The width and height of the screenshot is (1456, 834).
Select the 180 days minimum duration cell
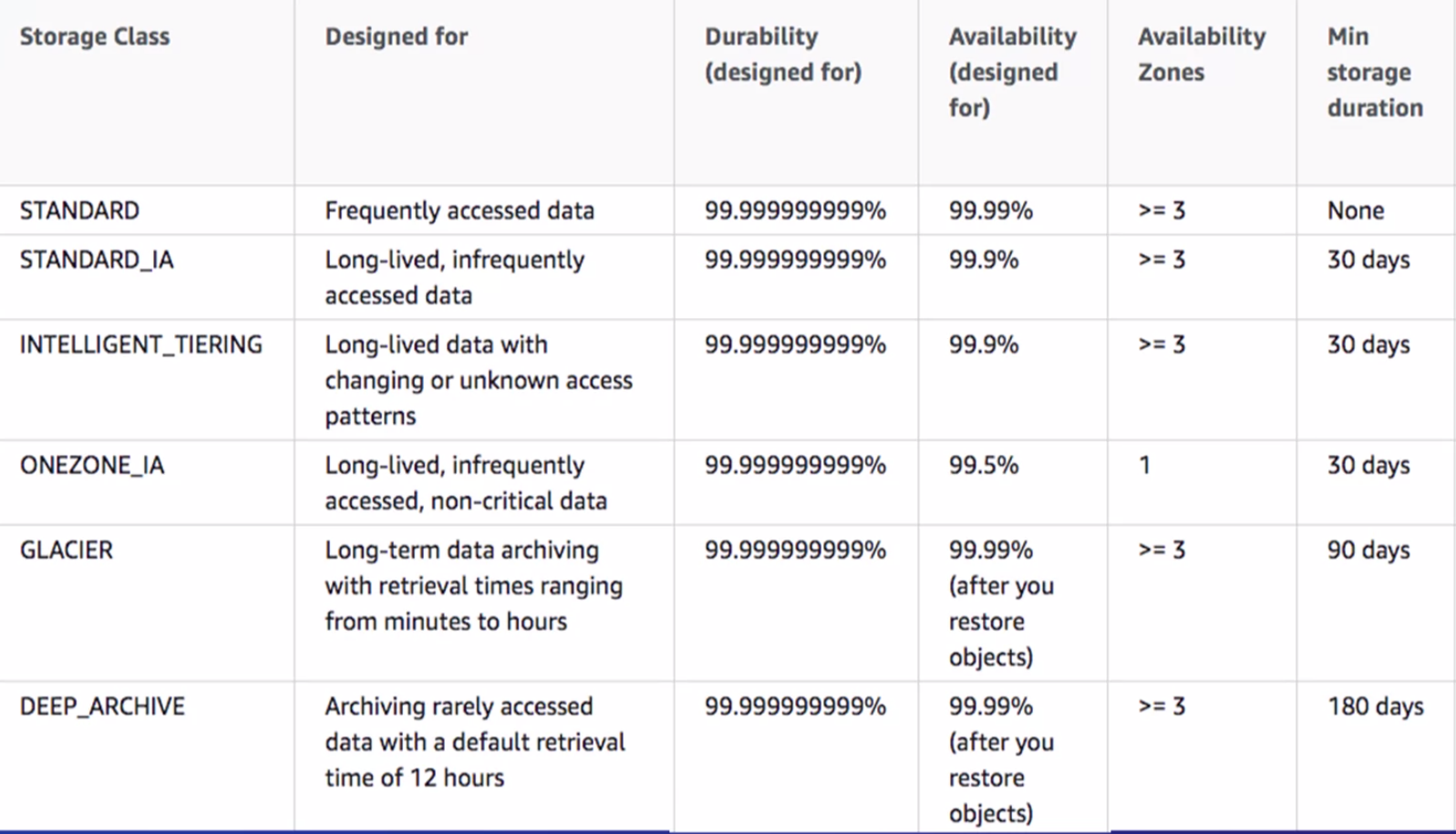tap(1375, 706)
